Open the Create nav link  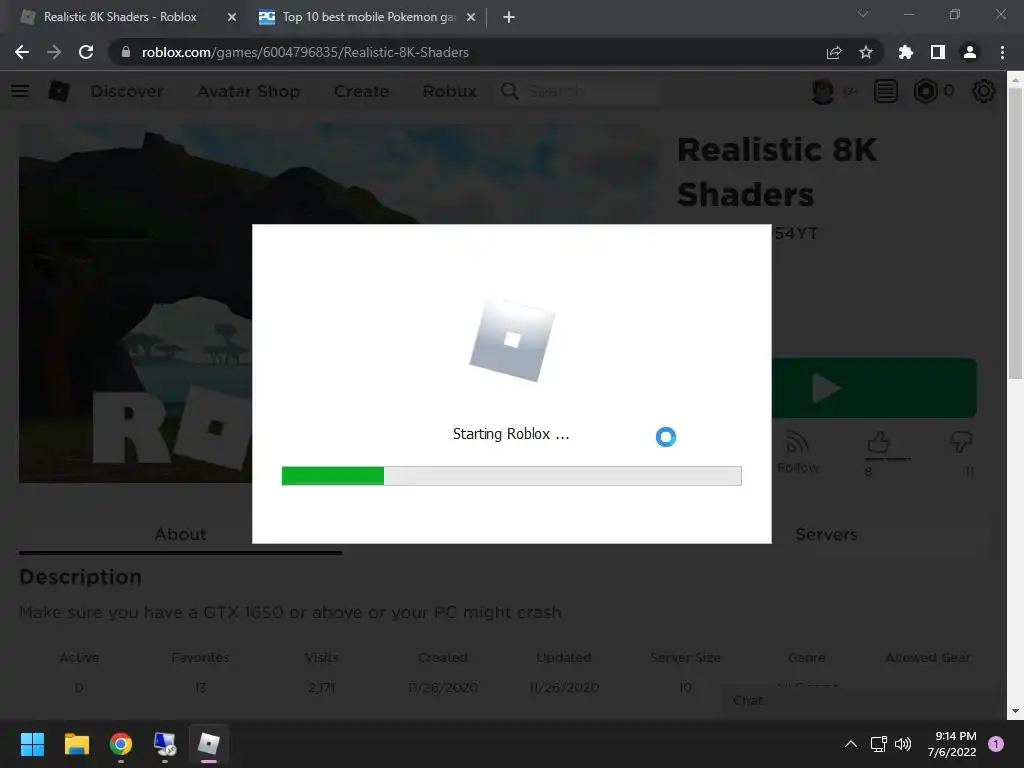coord(361,91)
